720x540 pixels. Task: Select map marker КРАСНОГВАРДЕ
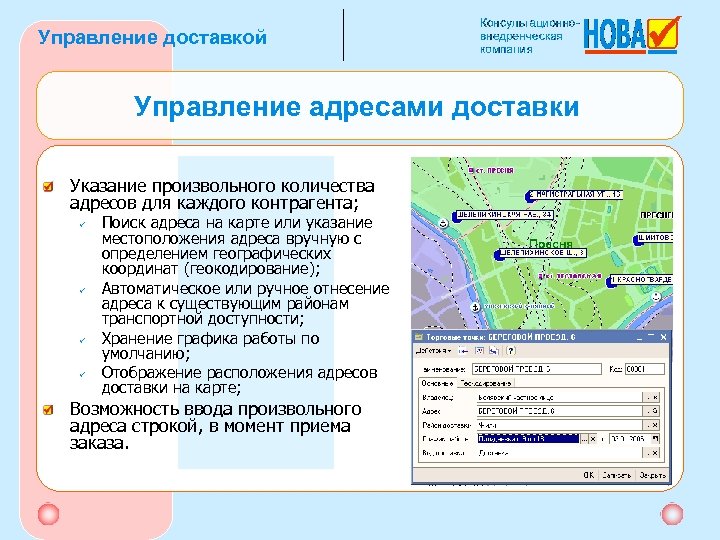click(x=640, y=280)
